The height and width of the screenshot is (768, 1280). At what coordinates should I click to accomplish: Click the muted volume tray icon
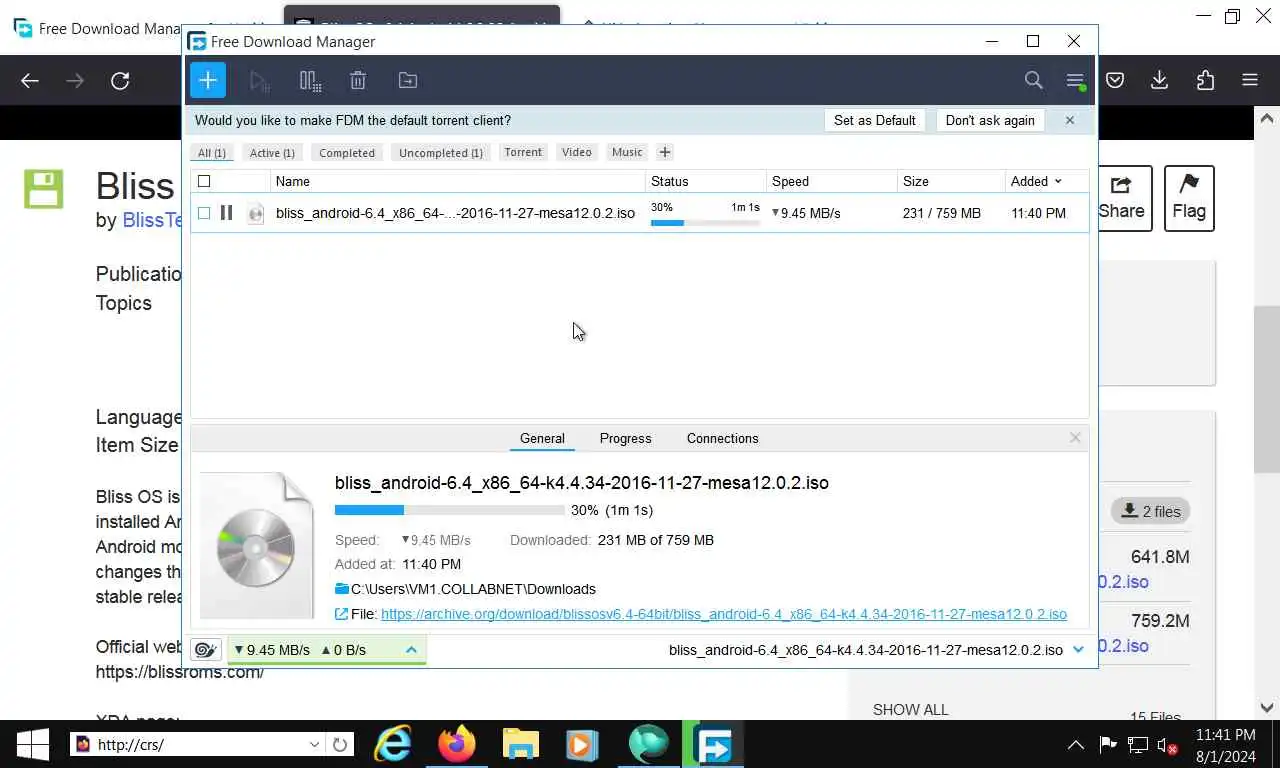[1167, 745]
